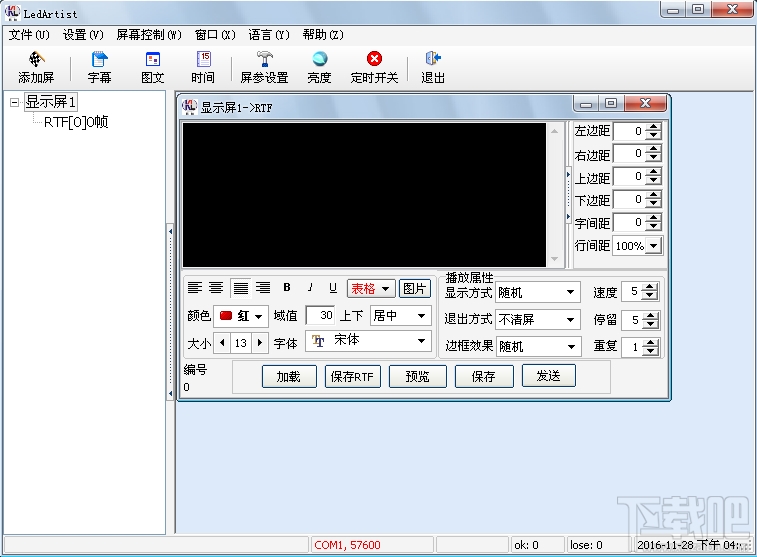Open Screen Parameter Settings (屏参设置)
Image resolution: width=757 pixels, height=557 pixels.
click(x=264, y=68)
